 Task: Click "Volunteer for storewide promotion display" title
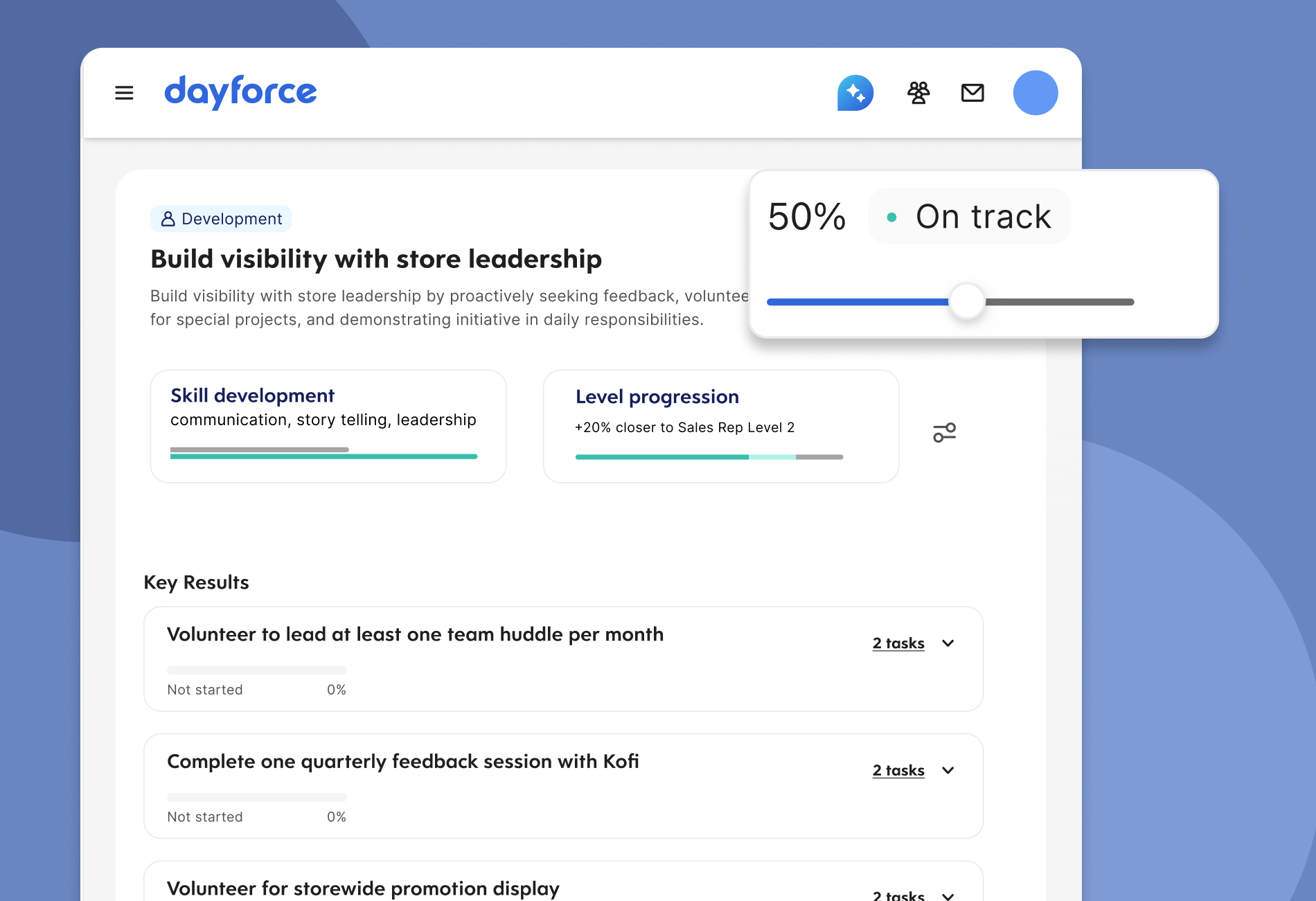pyautogui.click(x=364, y=889)
